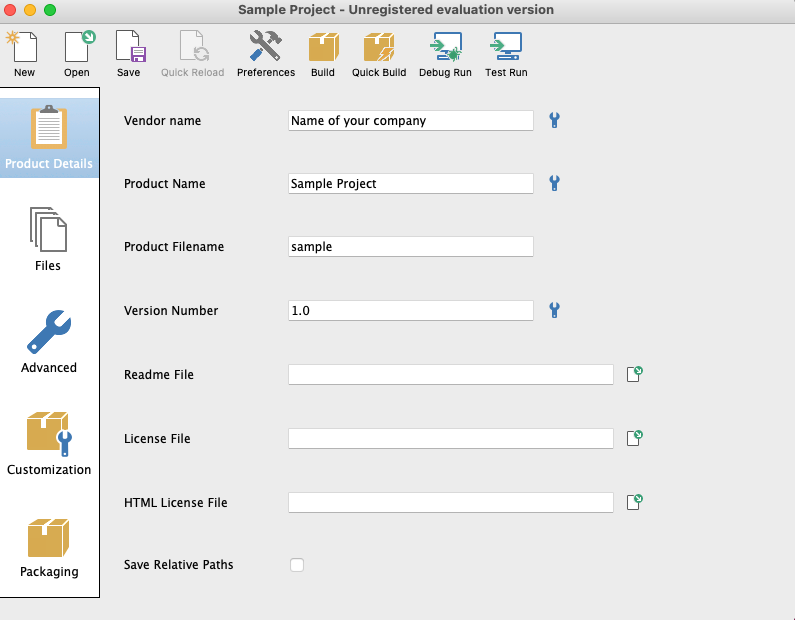Create a new project with New icon
The height and width of the screenshot is (620, 795).
24,54
